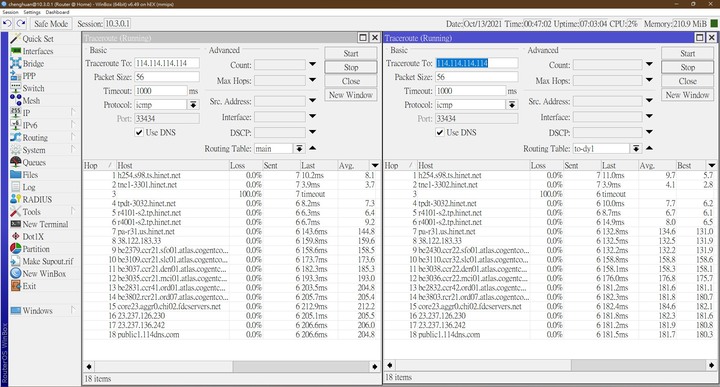720x387 pixels.
Task: Open the Interfaces menu icon
Action: pyautogui.click(x=16, y=51)
